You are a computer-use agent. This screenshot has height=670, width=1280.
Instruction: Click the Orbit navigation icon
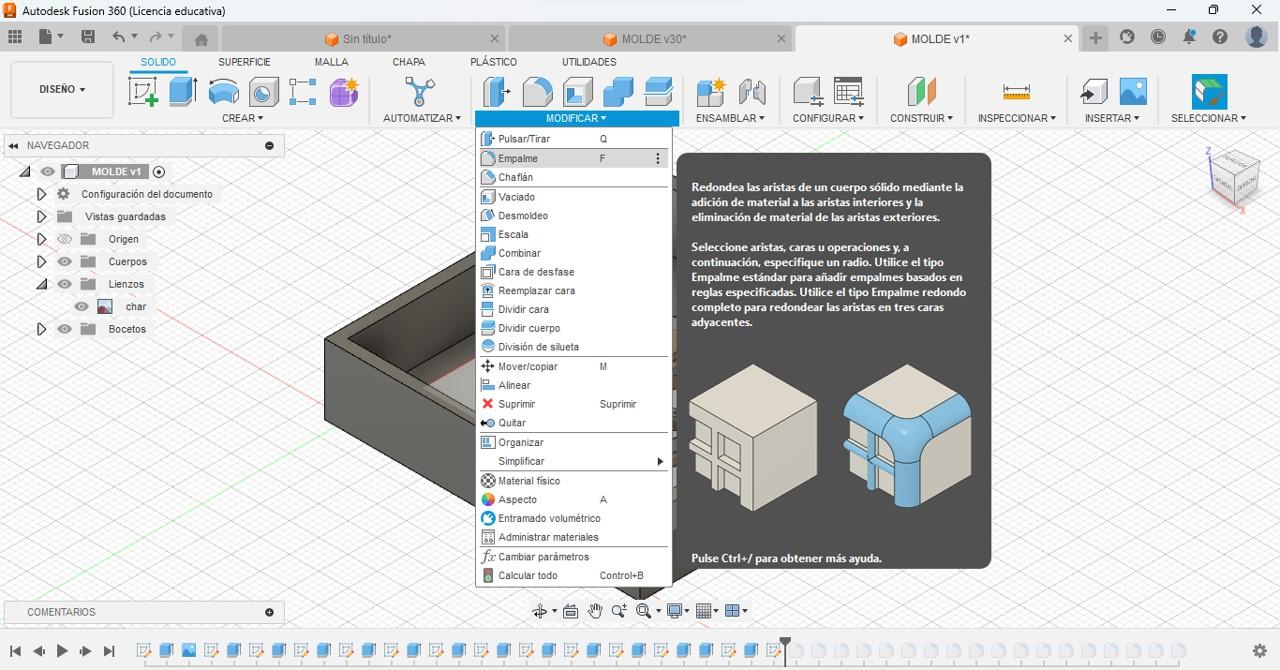pyautogui.click(x=540, y=611)
